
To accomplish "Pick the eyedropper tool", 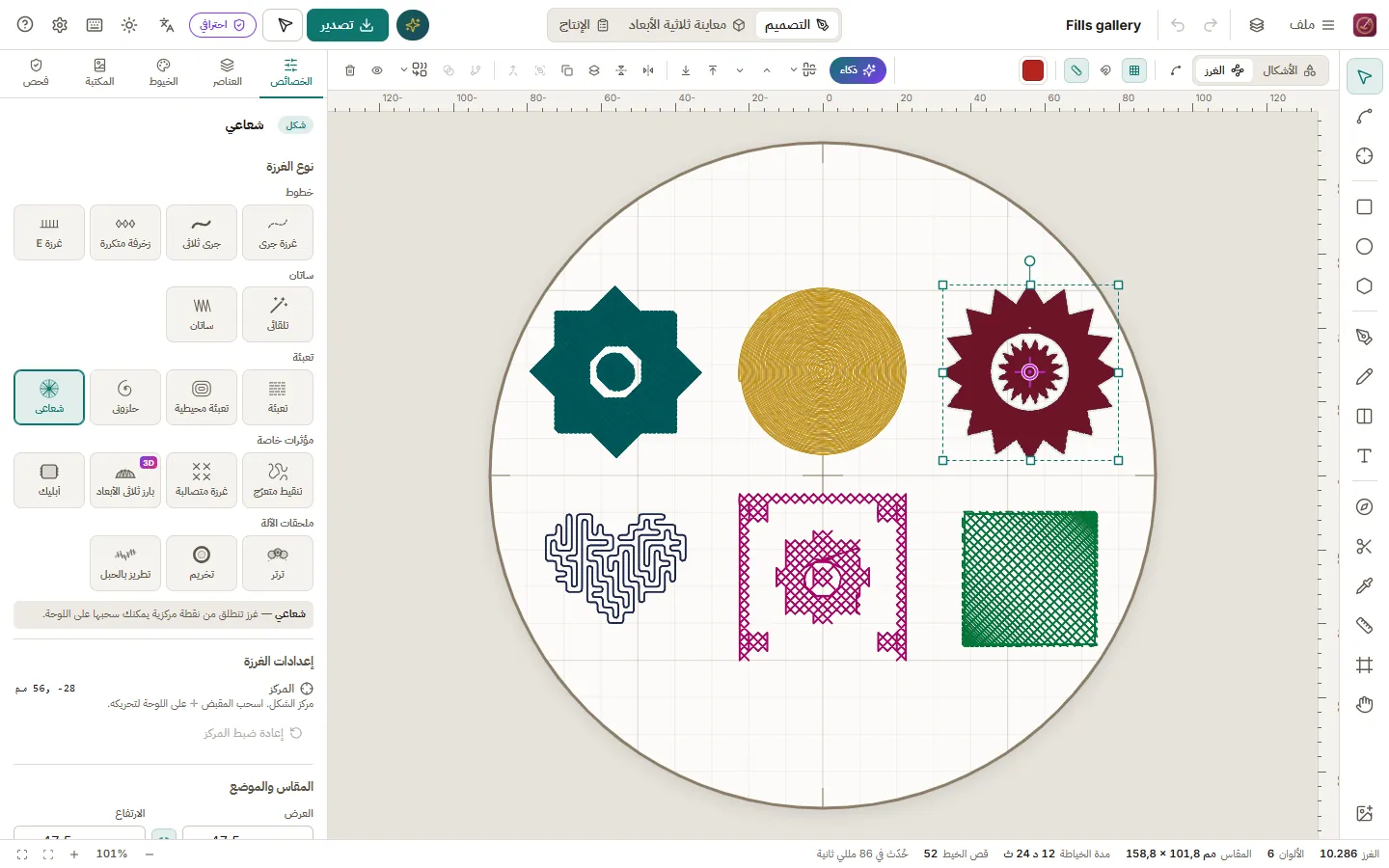I will tap(1364, 586).
